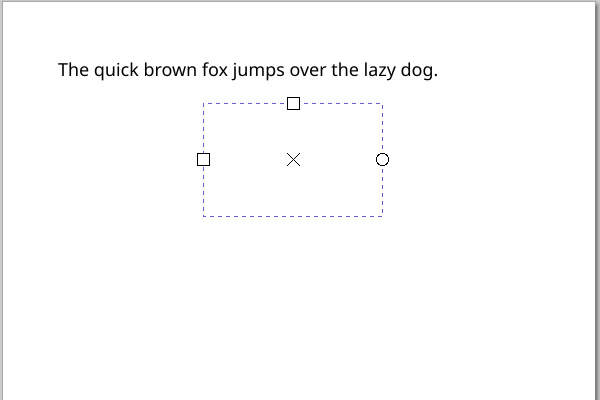Click the left square handle of the frame
Image resolution: width=600 pixels, height=400 pixels.
(204, 159)
